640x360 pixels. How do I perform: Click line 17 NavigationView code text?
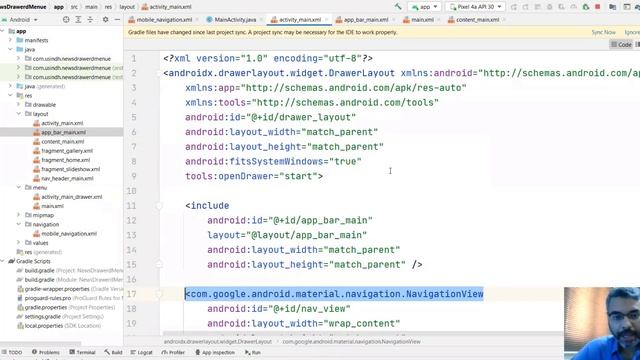pos(334,294)
